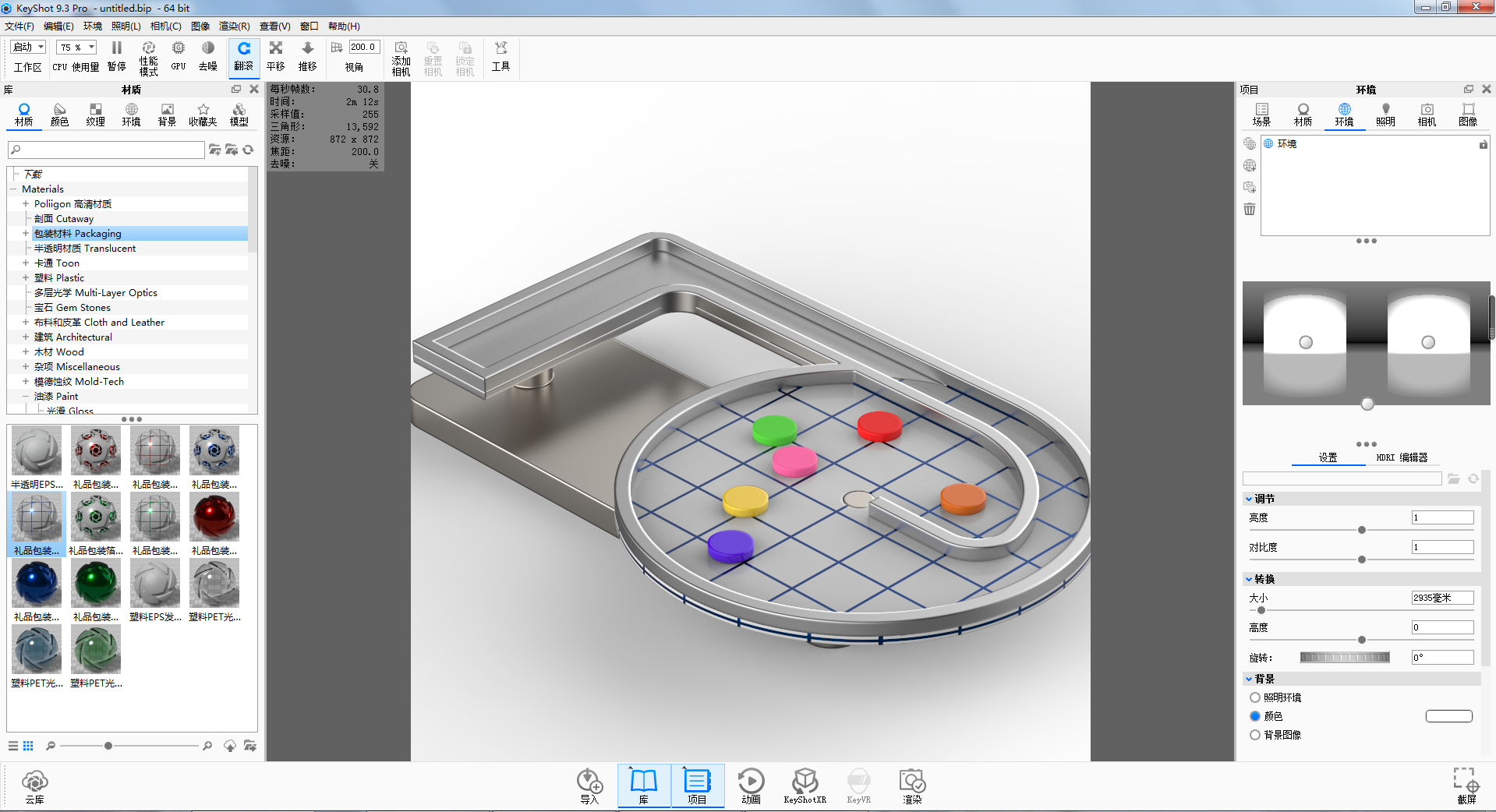Select the 照明环境 background radio button
This screenshot has height=812, width=1496.
tap(1255, 698)
